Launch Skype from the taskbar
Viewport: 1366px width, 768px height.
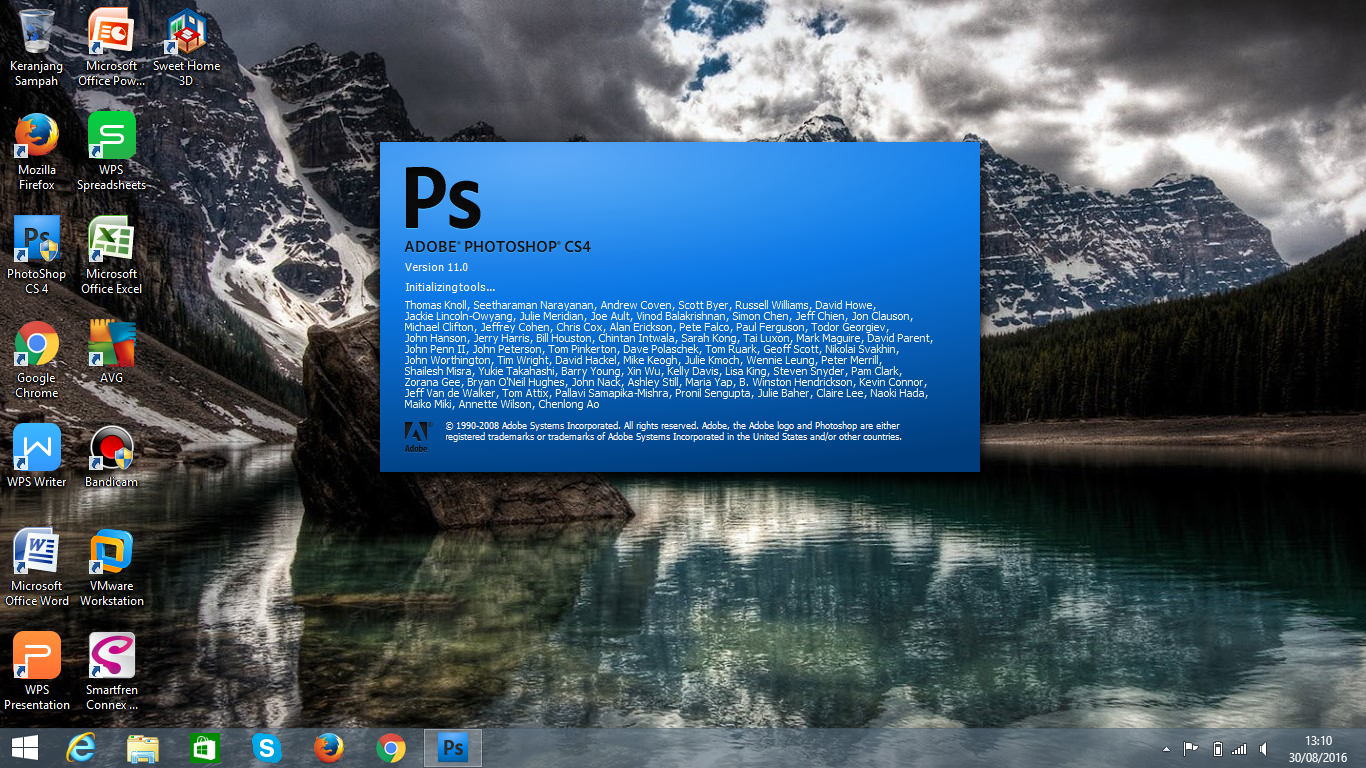coord(266,748)
